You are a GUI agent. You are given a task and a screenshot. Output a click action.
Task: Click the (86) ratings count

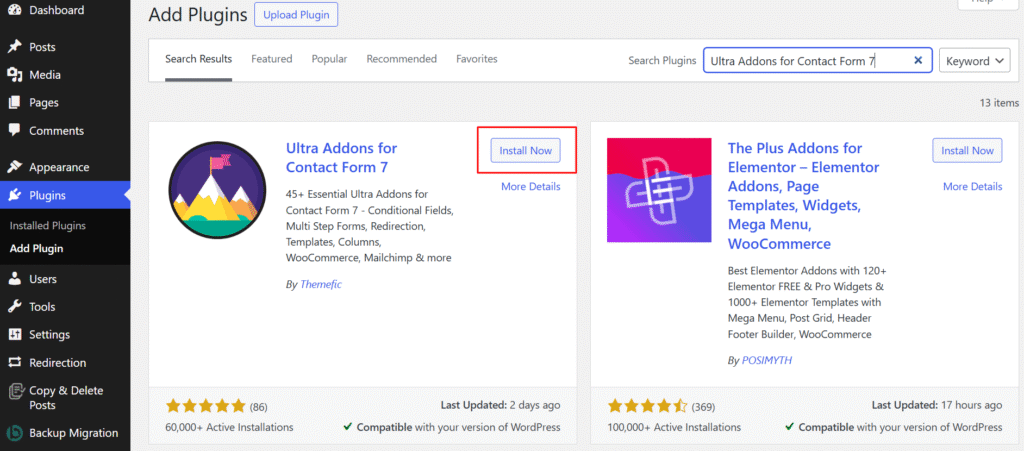pyautogui.click(x=259, y=407)
